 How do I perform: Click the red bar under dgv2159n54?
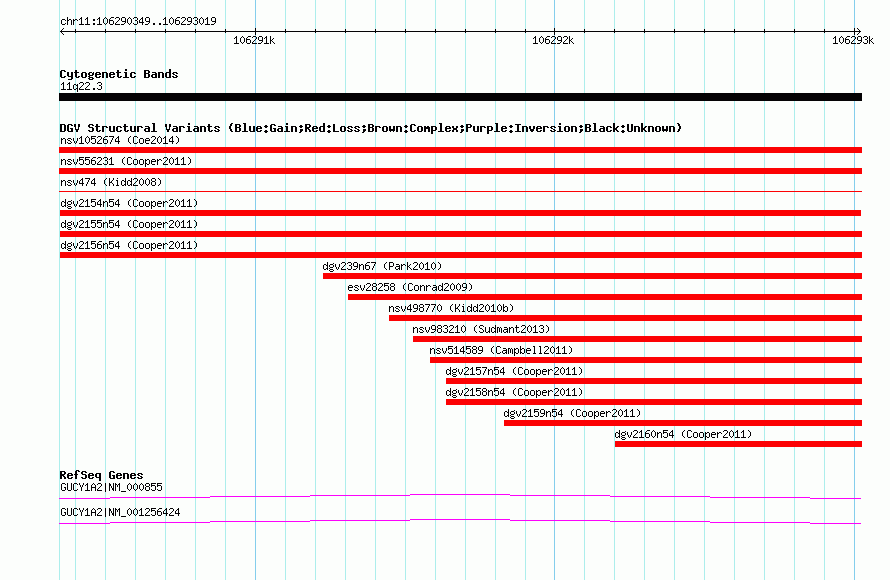(x=683, y=423)
